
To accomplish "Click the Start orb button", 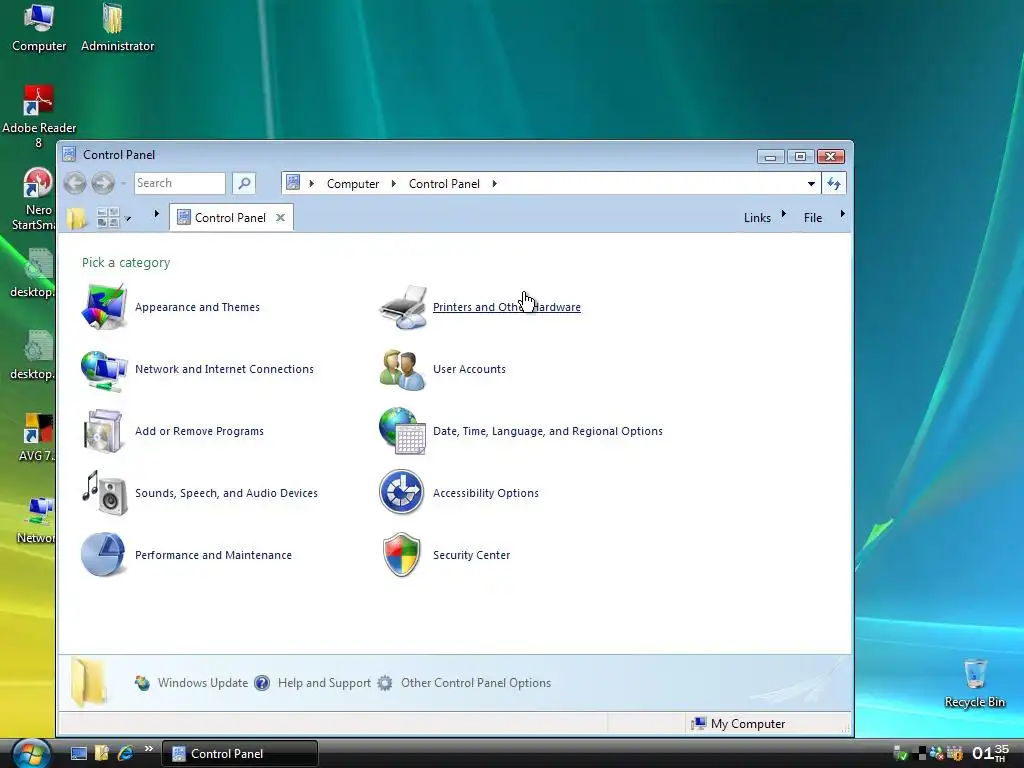I will (31, 754).
